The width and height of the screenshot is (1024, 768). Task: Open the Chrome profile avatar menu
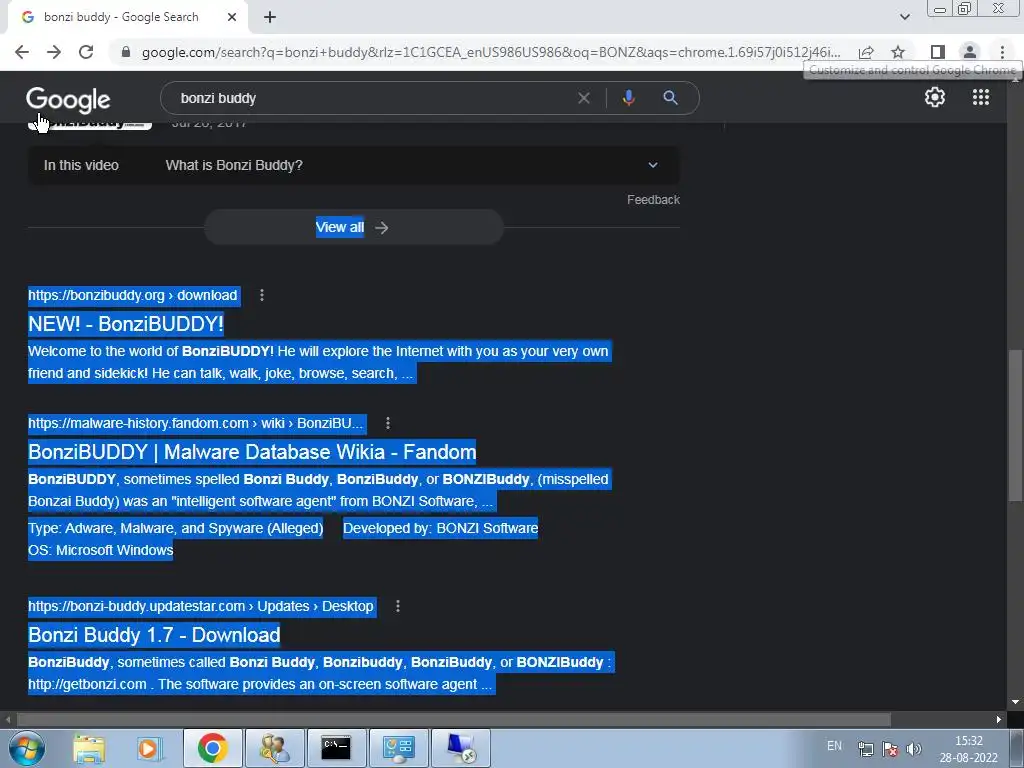pyautogui.click(x=970, y=52)
